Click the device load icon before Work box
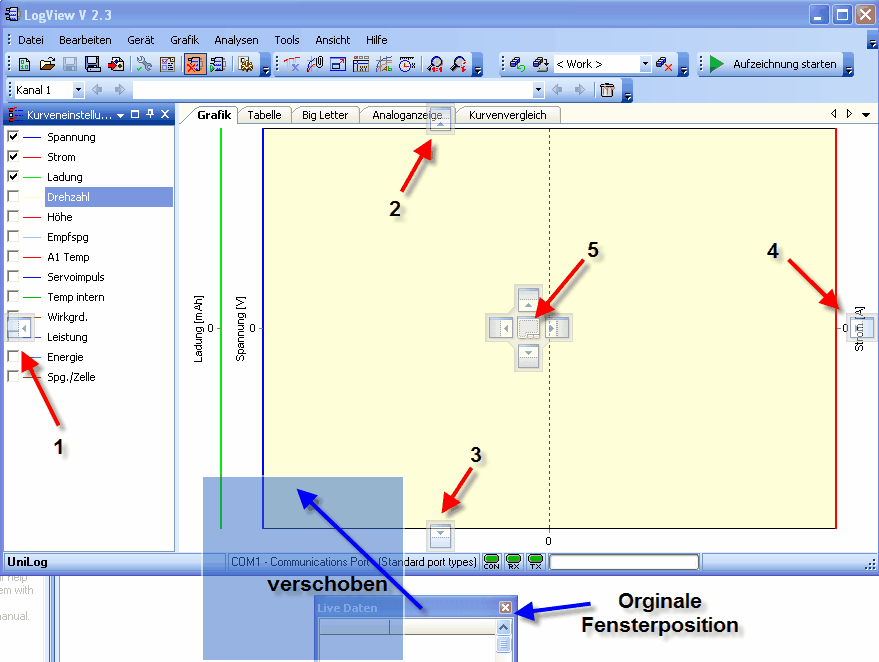879x662 pixels. (x=540, y=64)
